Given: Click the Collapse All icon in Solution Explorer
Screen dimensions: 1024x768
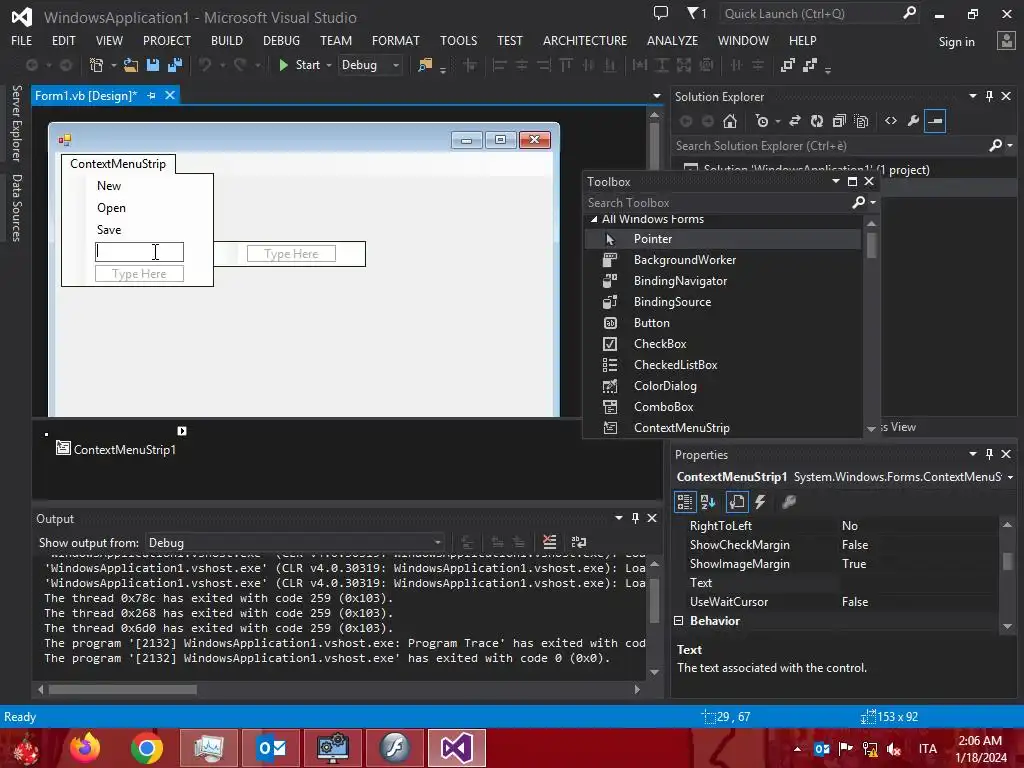Looking at the screenshot, I should point(839,121).
